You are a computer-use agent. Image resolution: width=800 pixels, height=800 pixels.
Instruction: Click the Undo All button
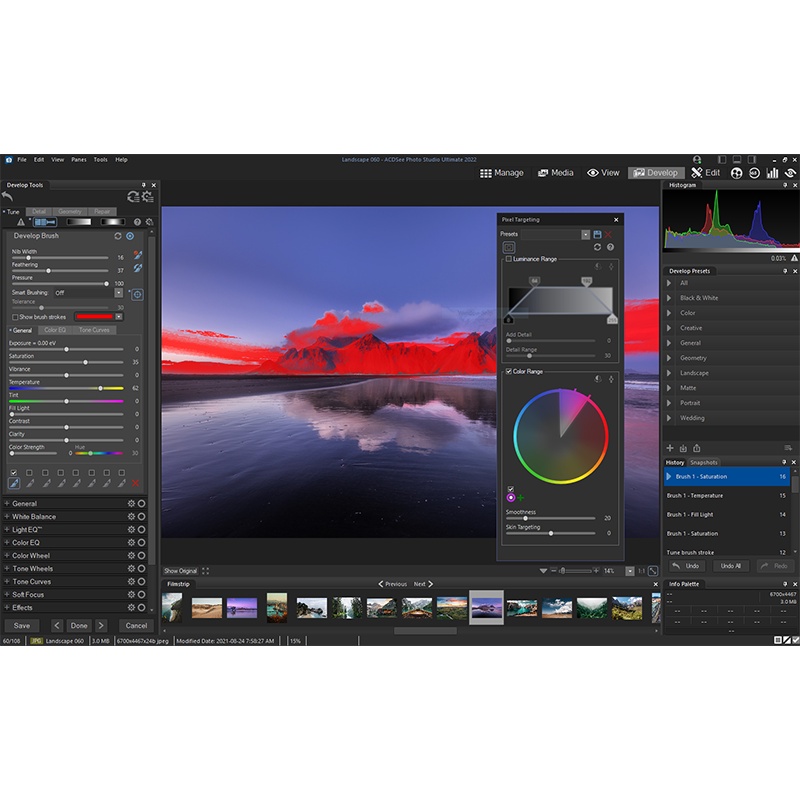click(x=730, y=566)
